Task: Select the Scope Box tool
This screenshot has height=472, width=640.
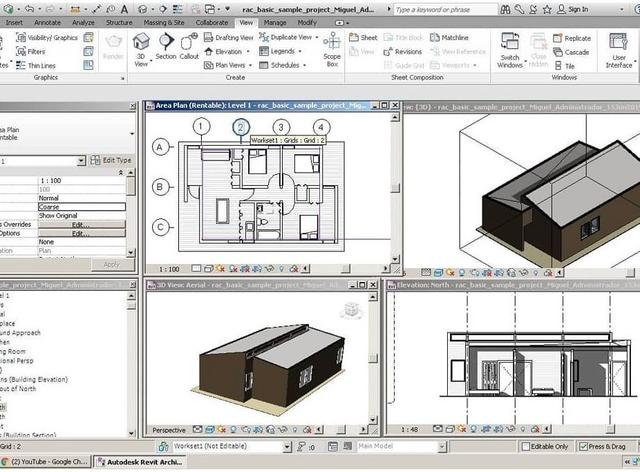Action: 332,50
